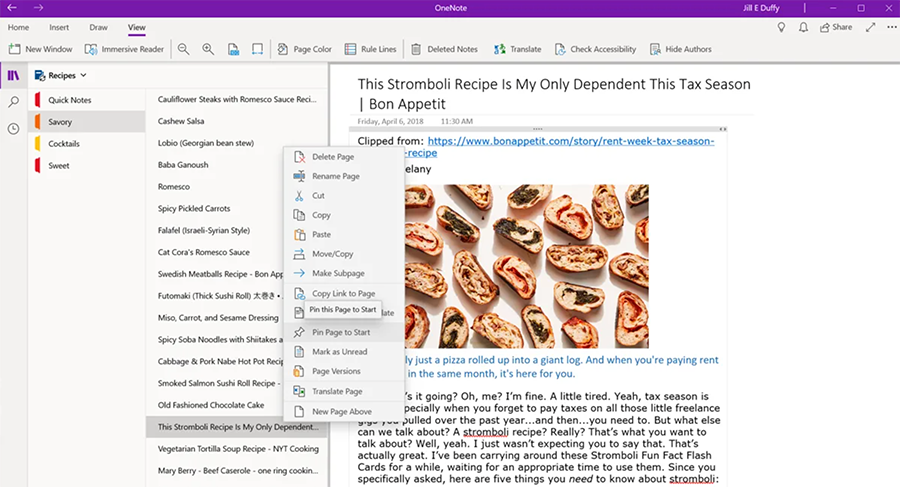Click the fit page width icon
Screen dimensions: 900x487
tap(257, 49)
